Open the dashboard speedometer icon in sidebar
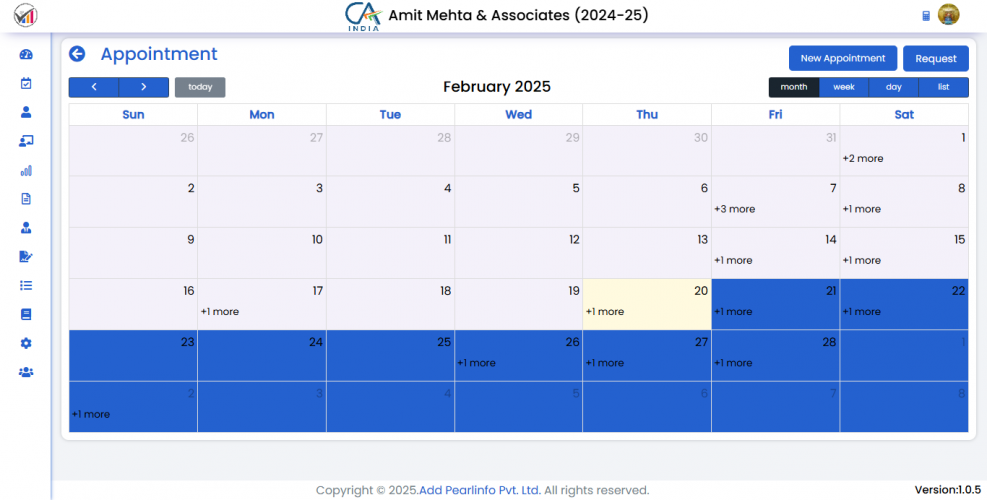This screenshot has height=500, width=987. (x=26, y=54)
